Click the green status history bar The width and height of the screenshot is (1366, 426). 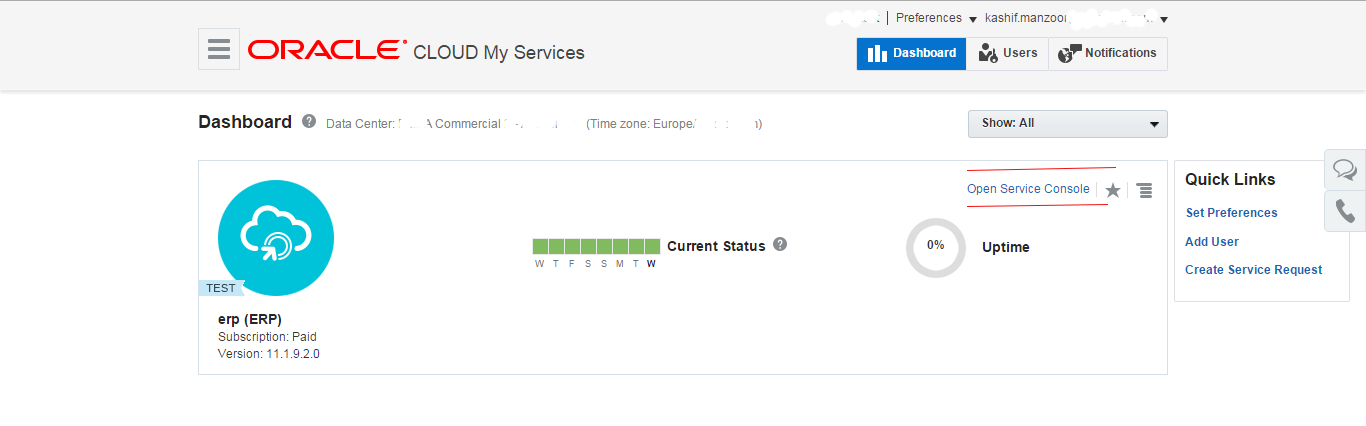point(596,246)
